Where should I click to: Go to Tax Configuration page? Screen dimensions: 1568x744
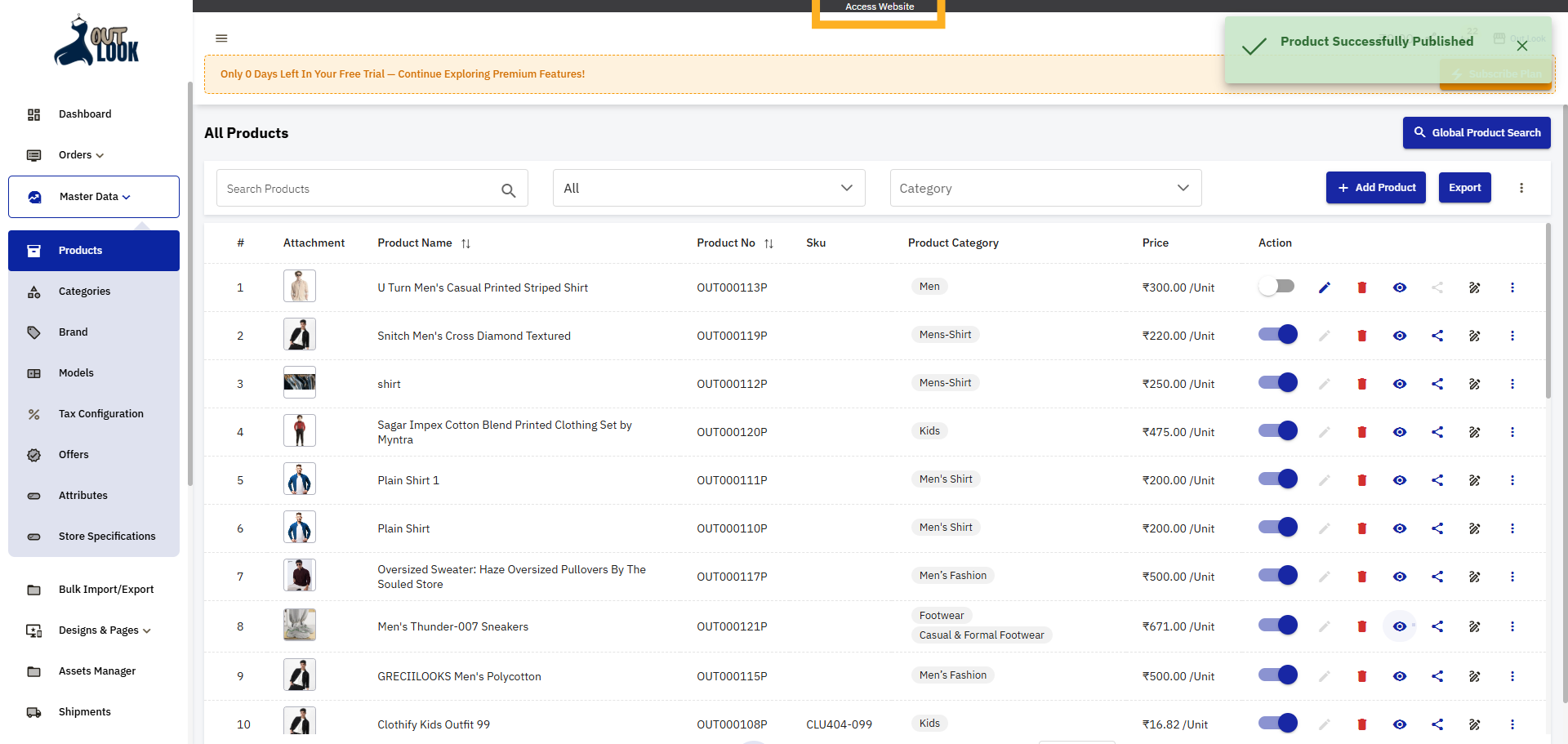pos(100,414)
